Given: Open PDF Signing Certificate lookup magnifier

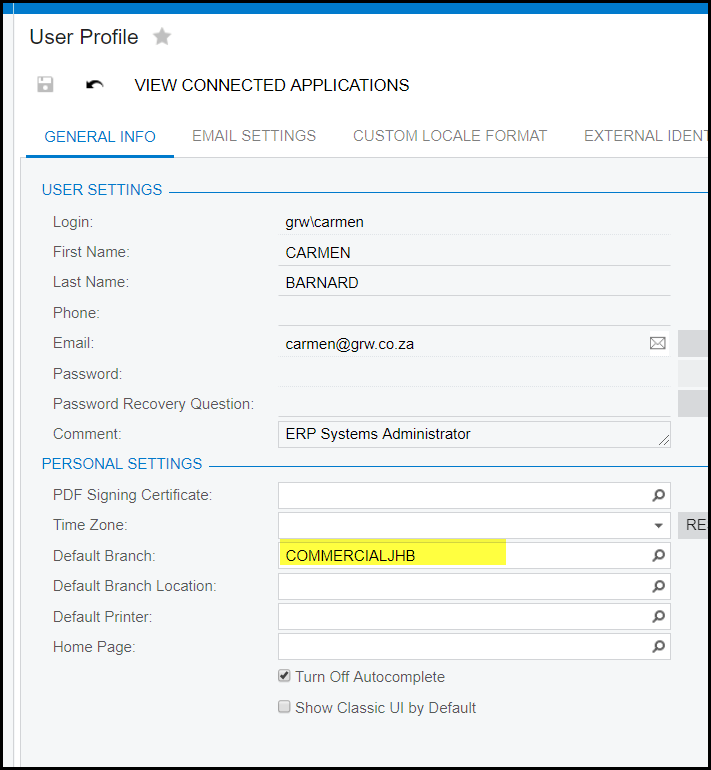Looking at the screenshot, I should pyautogui.click(x=658, y=495).
